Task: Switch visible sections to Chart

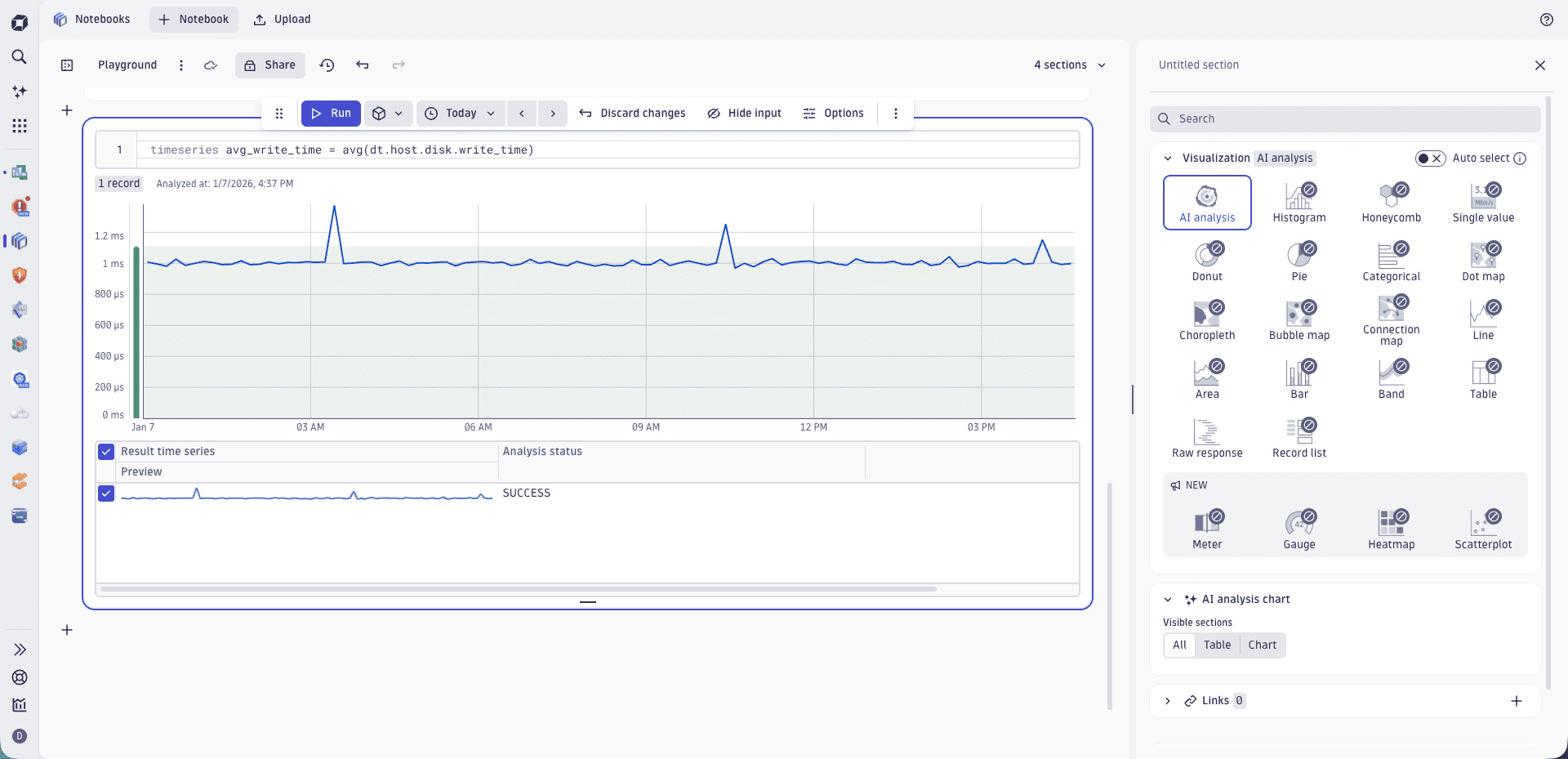Action: (1262, 645)
